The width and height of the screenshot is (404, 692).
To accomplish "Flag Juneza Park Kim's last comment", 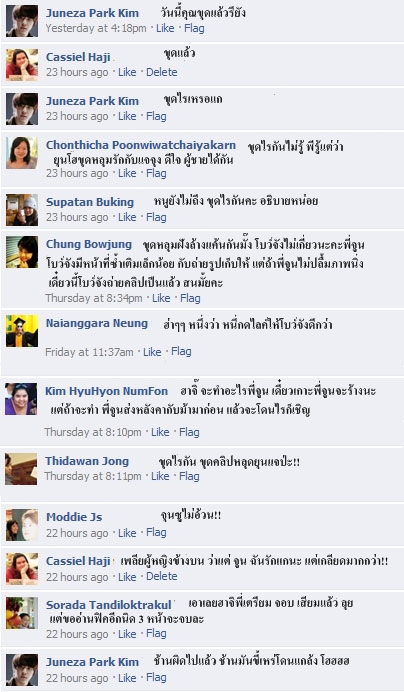I will (x=156, y=677).
